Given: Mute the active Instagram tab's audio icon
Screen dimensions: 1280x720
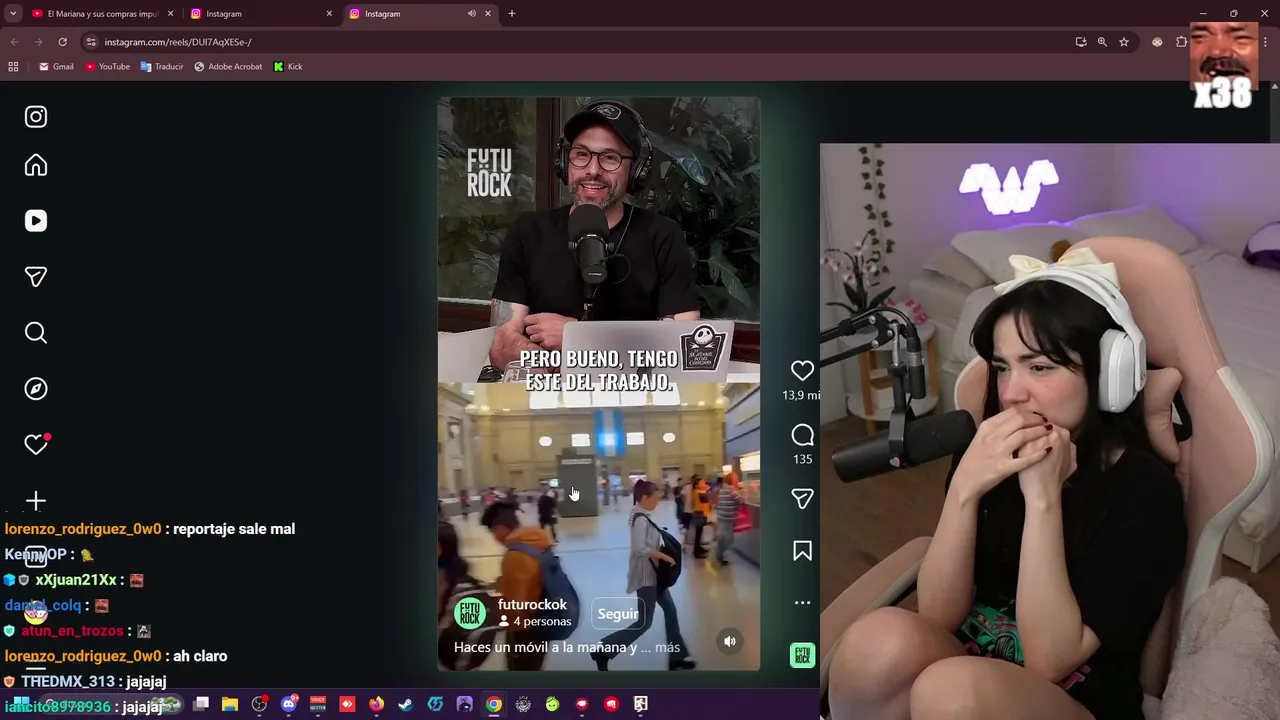Looking at the screenshot, I should 471,14.
